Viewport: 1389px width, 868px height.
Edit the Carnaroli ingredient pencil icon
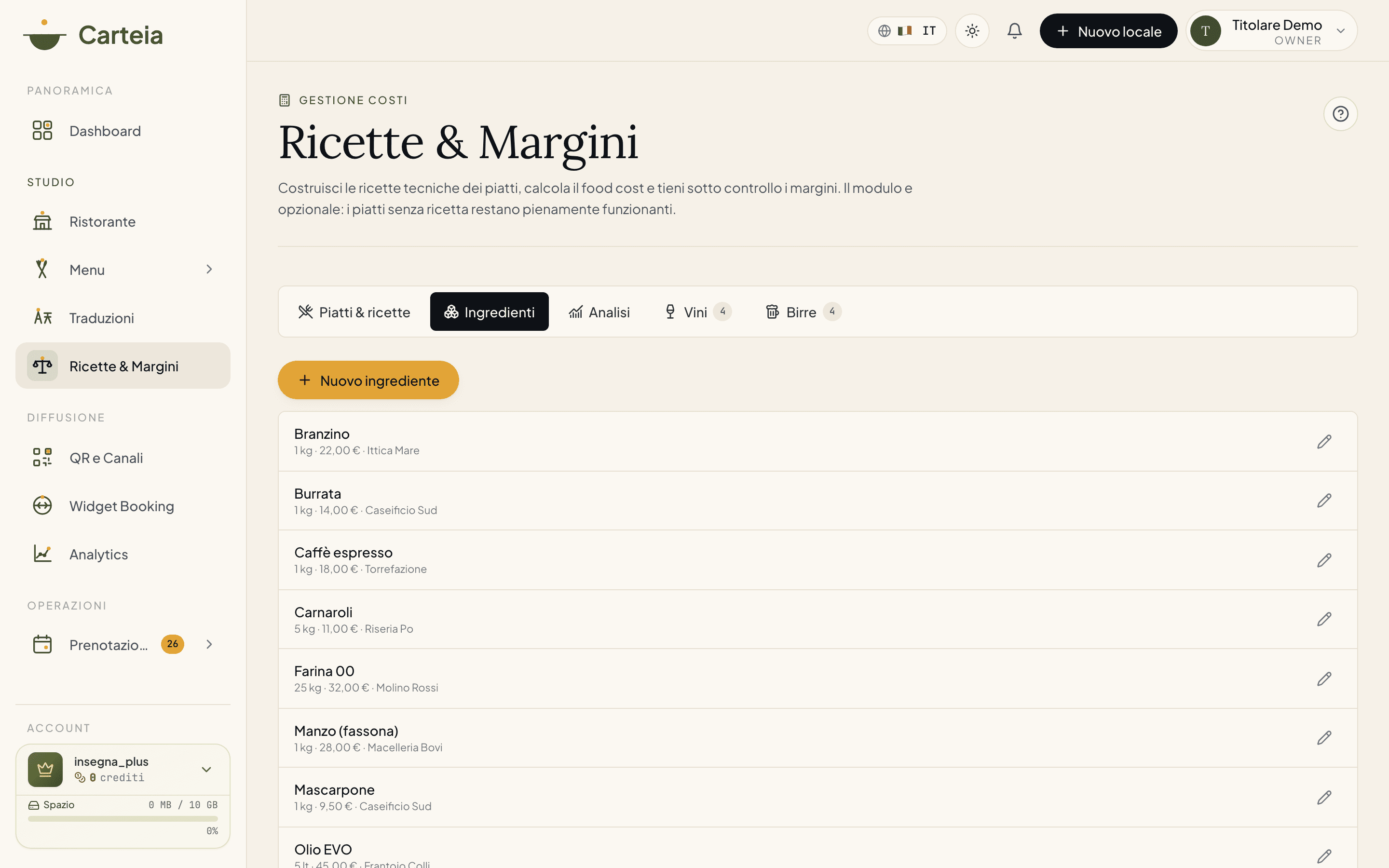pos(1323,619)
